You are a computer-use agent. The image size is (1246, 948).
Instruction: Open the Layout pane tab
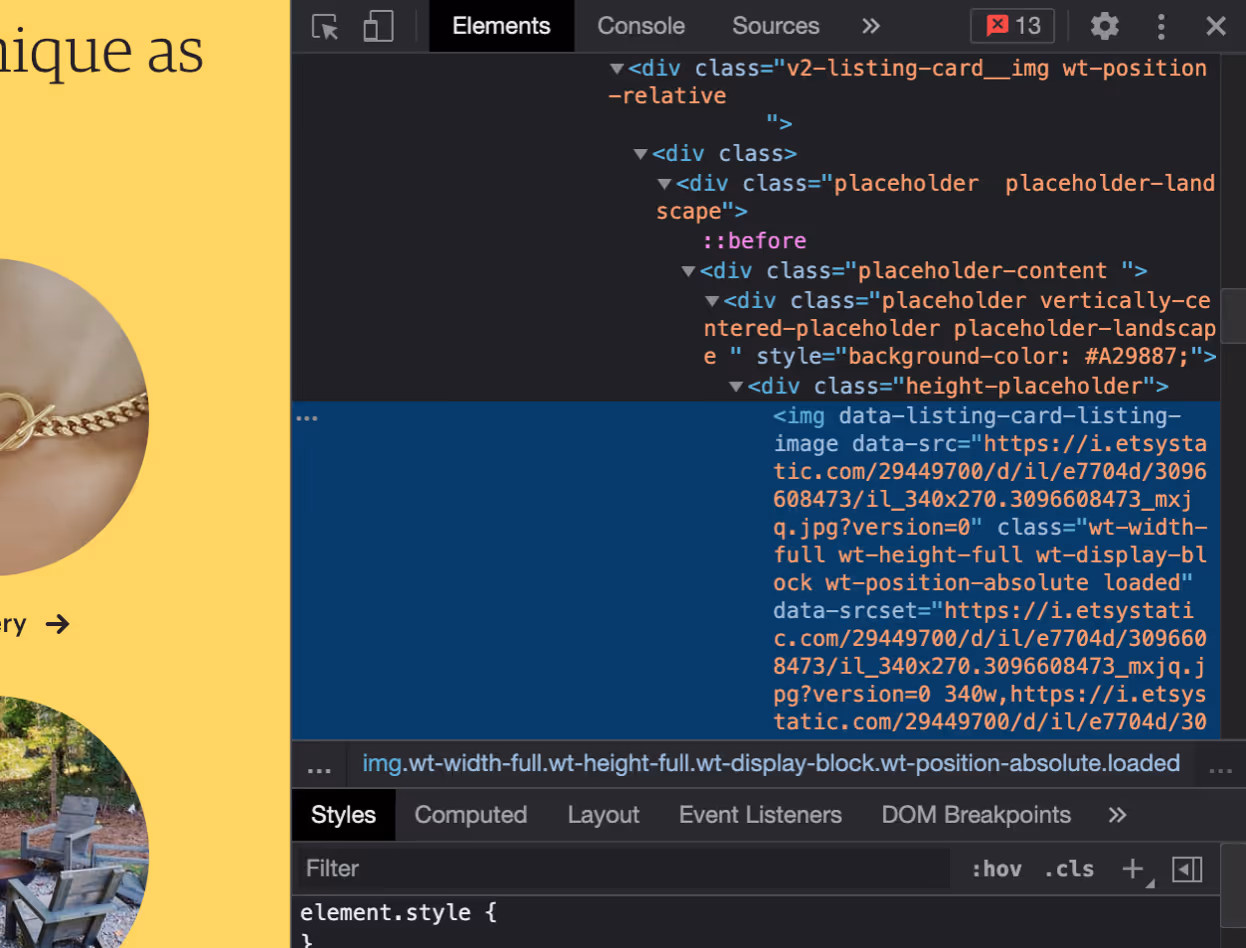coord(603,815)
